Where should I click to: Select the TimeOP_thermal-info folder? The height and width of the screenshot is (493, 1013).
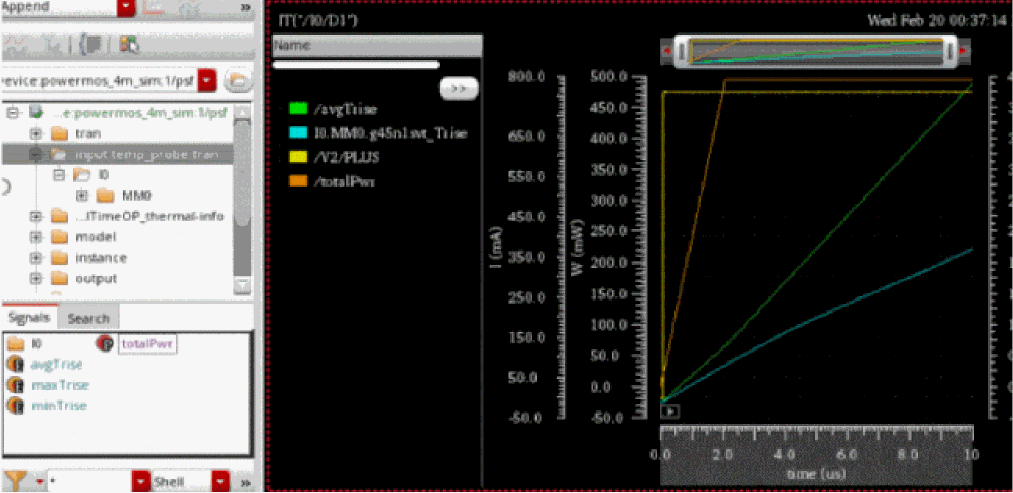pyautogui.click(x=138, y=216)
